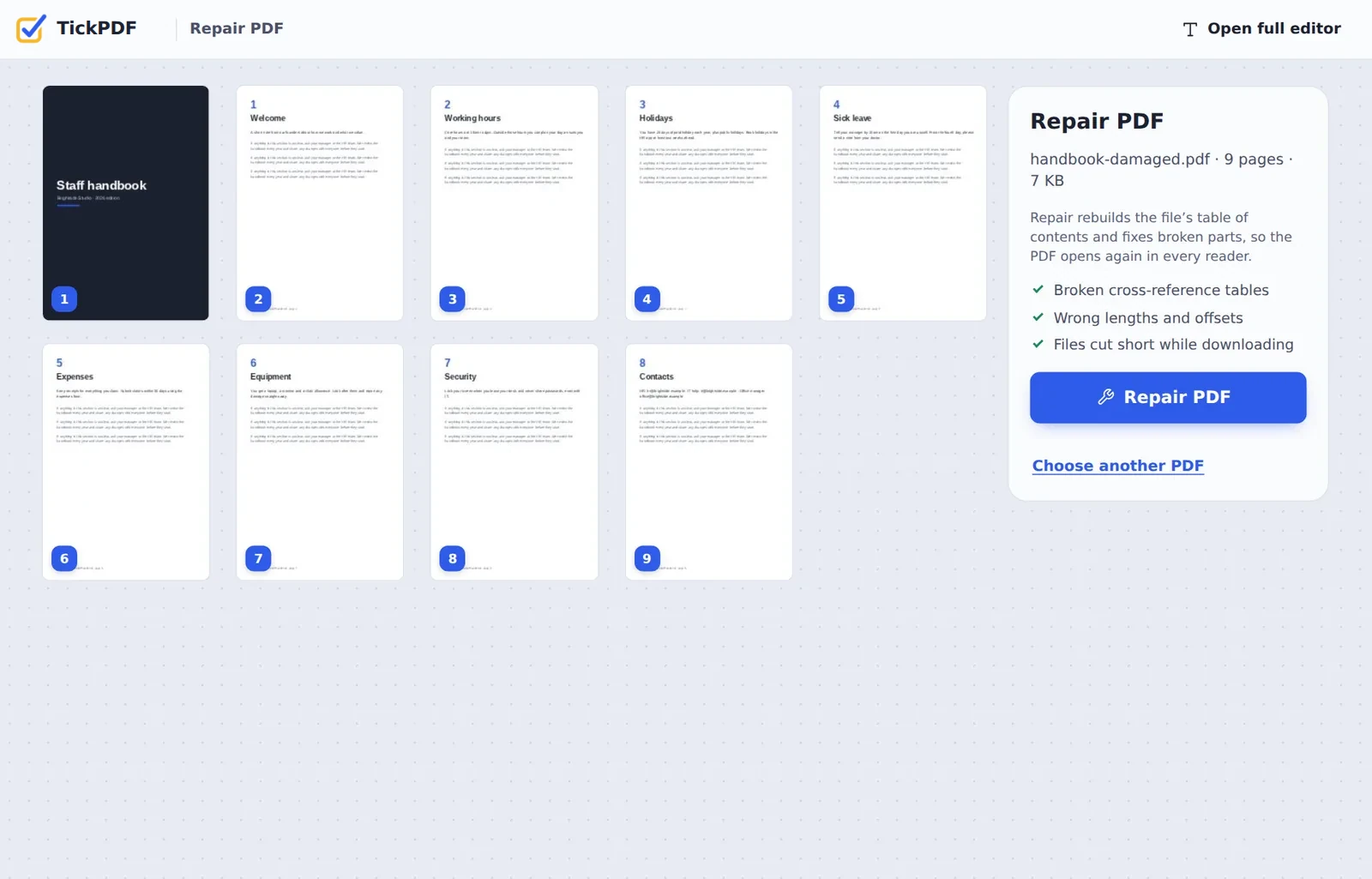The image size is (1372, 879).
Task: Start repair with the Repair PDF button
Action: [1168, 397]
